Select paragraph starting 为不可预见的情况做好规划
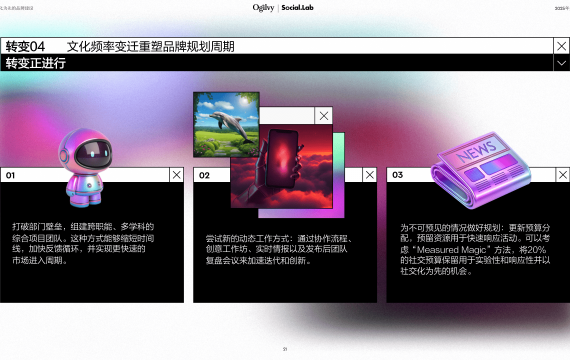 click(x=475, y=249)
